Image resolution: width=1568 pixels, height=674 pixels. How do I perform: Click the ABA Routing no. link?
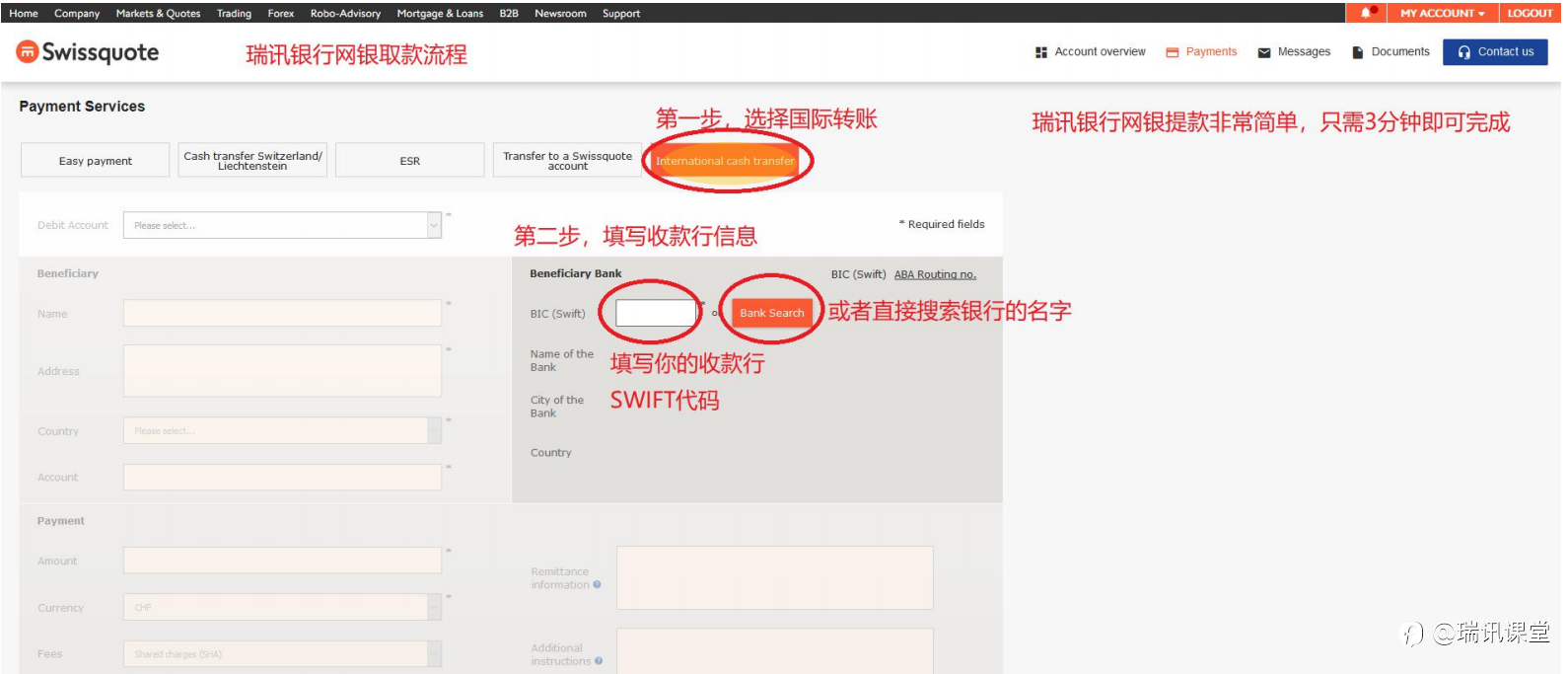click(x=935, y=274)
